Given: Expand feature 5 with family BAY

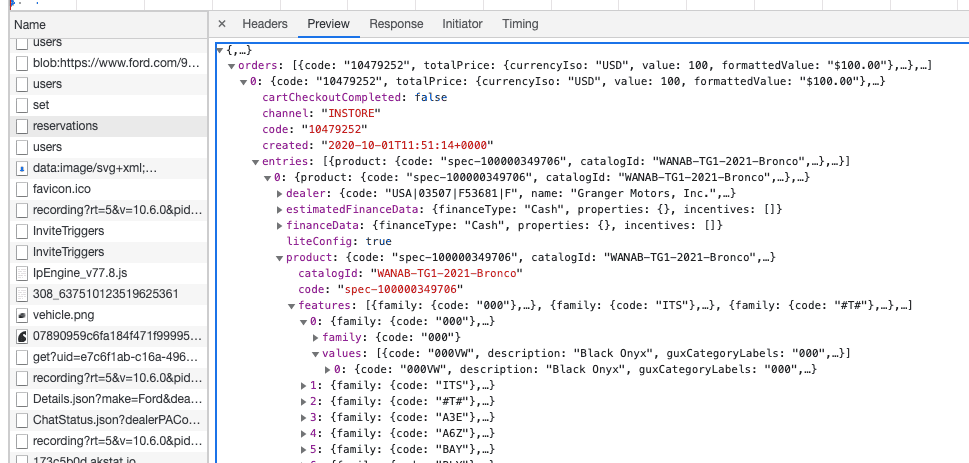Looking at the screenshot, I should 303,450.
